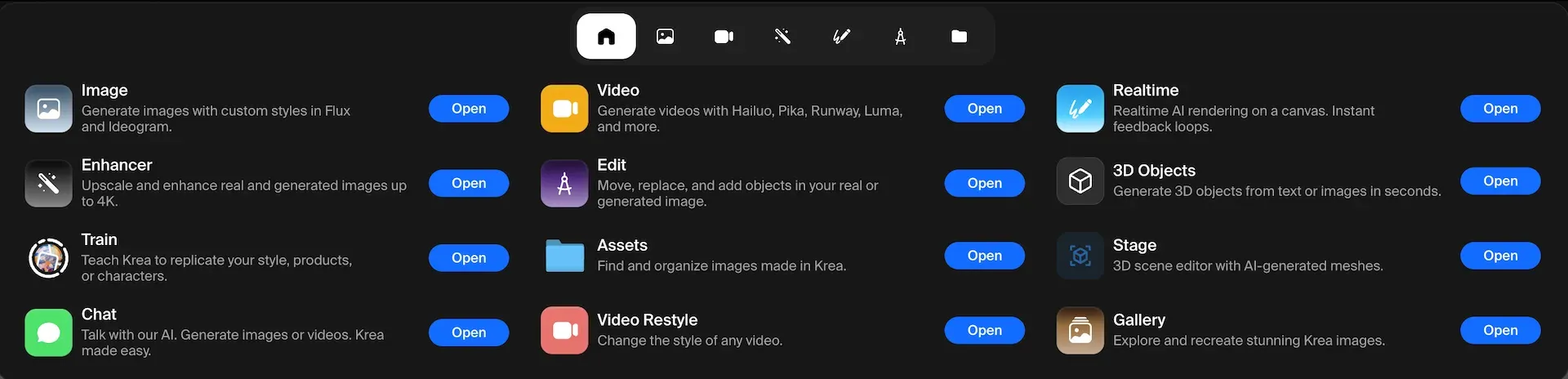Click Open for Video Restyle
The height and width of the screenshot is (379, 1568).
pyautogui.click(x=984, y=330)
